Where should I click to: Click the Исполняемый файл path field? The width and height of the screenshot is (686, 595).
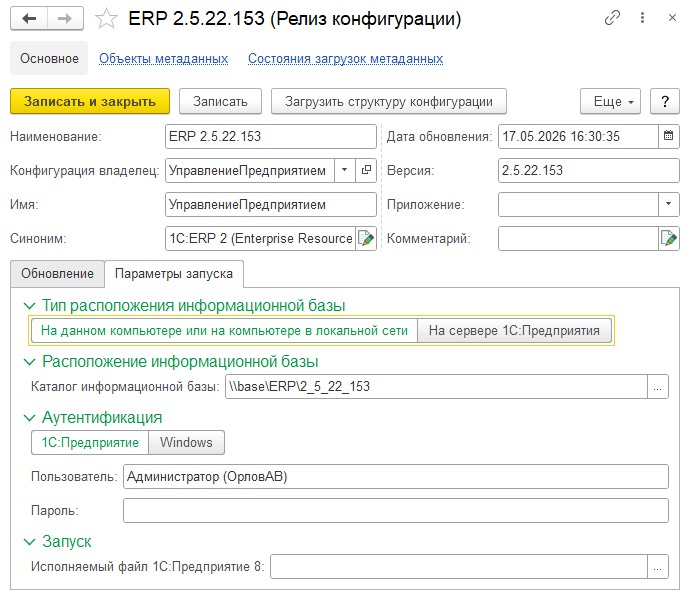click(x=459, y=567)
